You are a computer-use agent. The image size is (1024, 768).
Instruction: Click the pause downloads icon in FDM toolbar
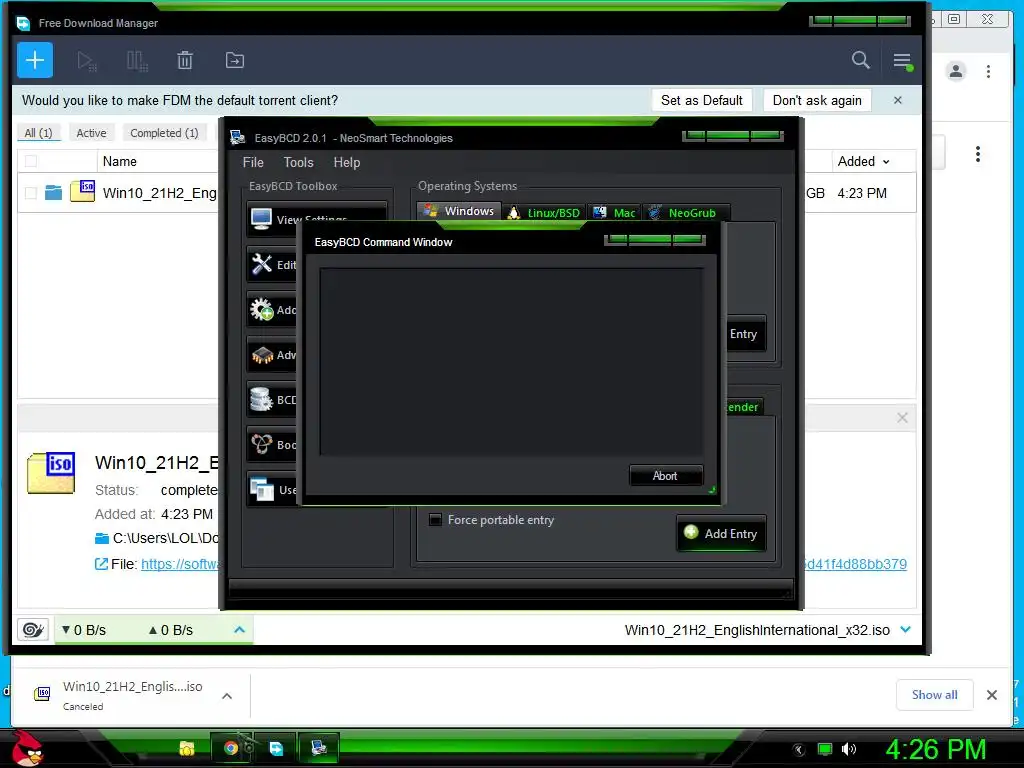[136, 61]
